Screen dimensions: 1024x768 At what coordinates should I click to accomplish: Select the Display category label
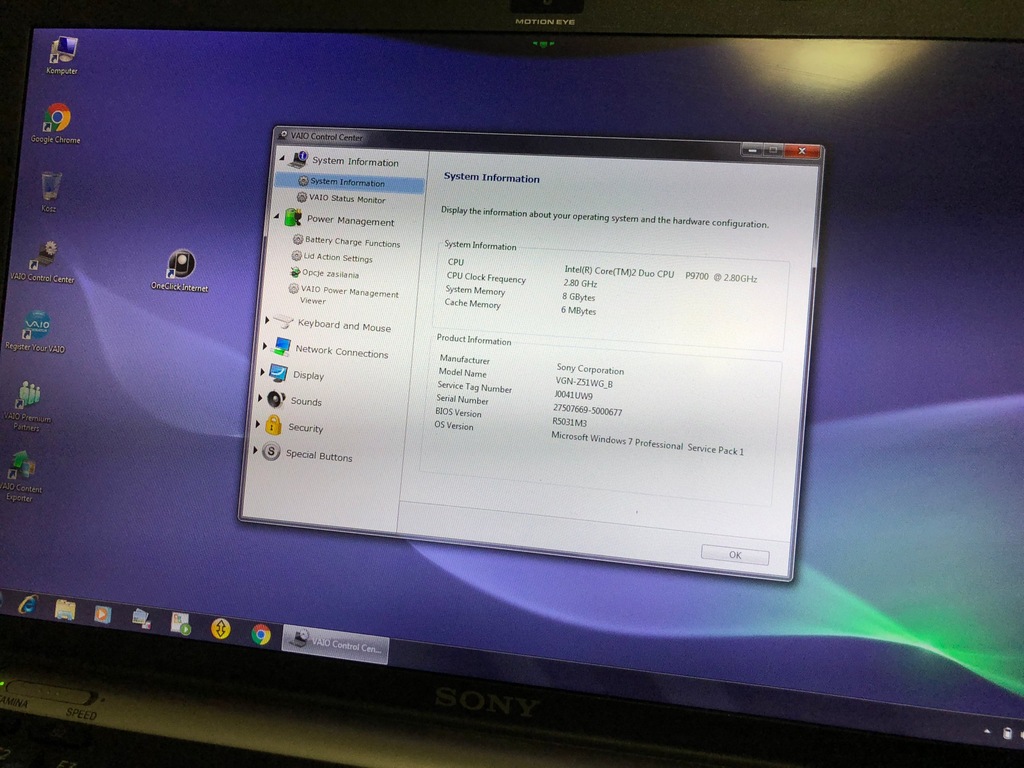tap(308, 376)
